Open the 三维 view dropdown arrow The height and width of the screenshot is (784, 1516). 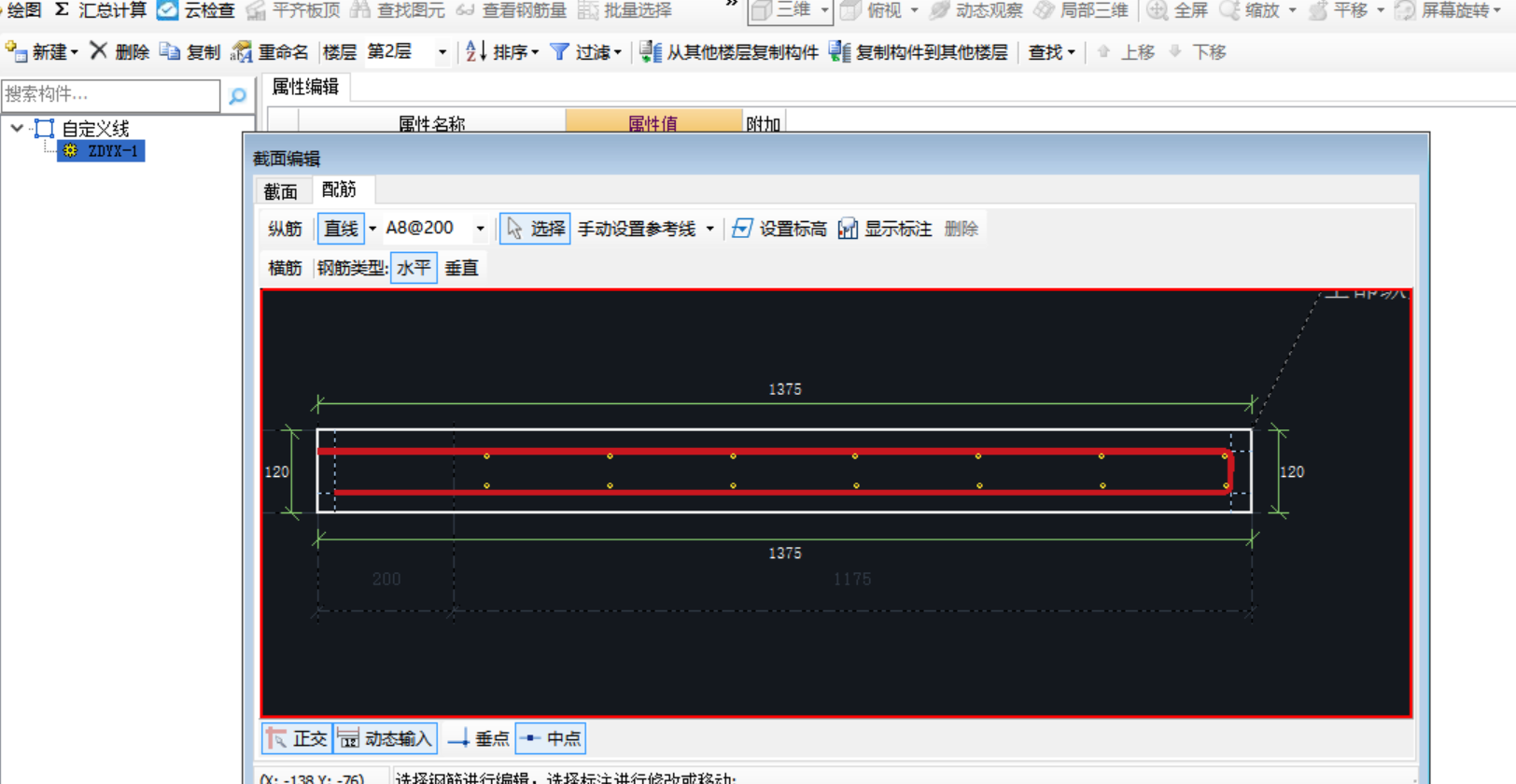coord(824,10)
